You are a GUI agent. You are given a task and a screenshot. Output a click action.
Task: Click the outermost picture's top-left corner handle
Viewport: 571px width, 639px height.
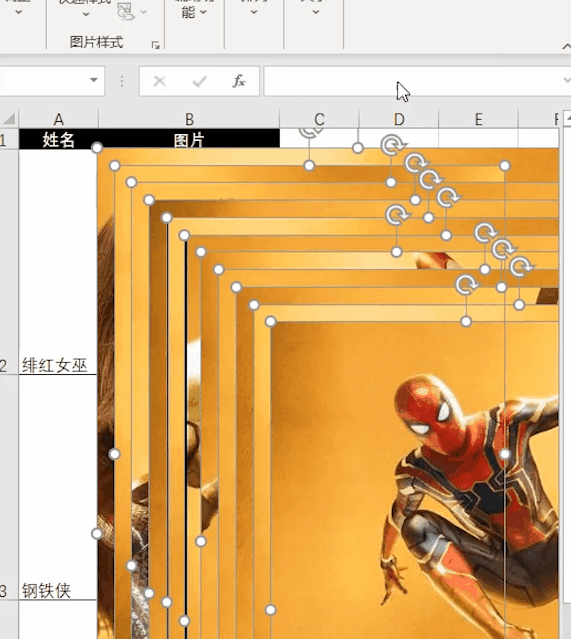(x=97, y=148)
